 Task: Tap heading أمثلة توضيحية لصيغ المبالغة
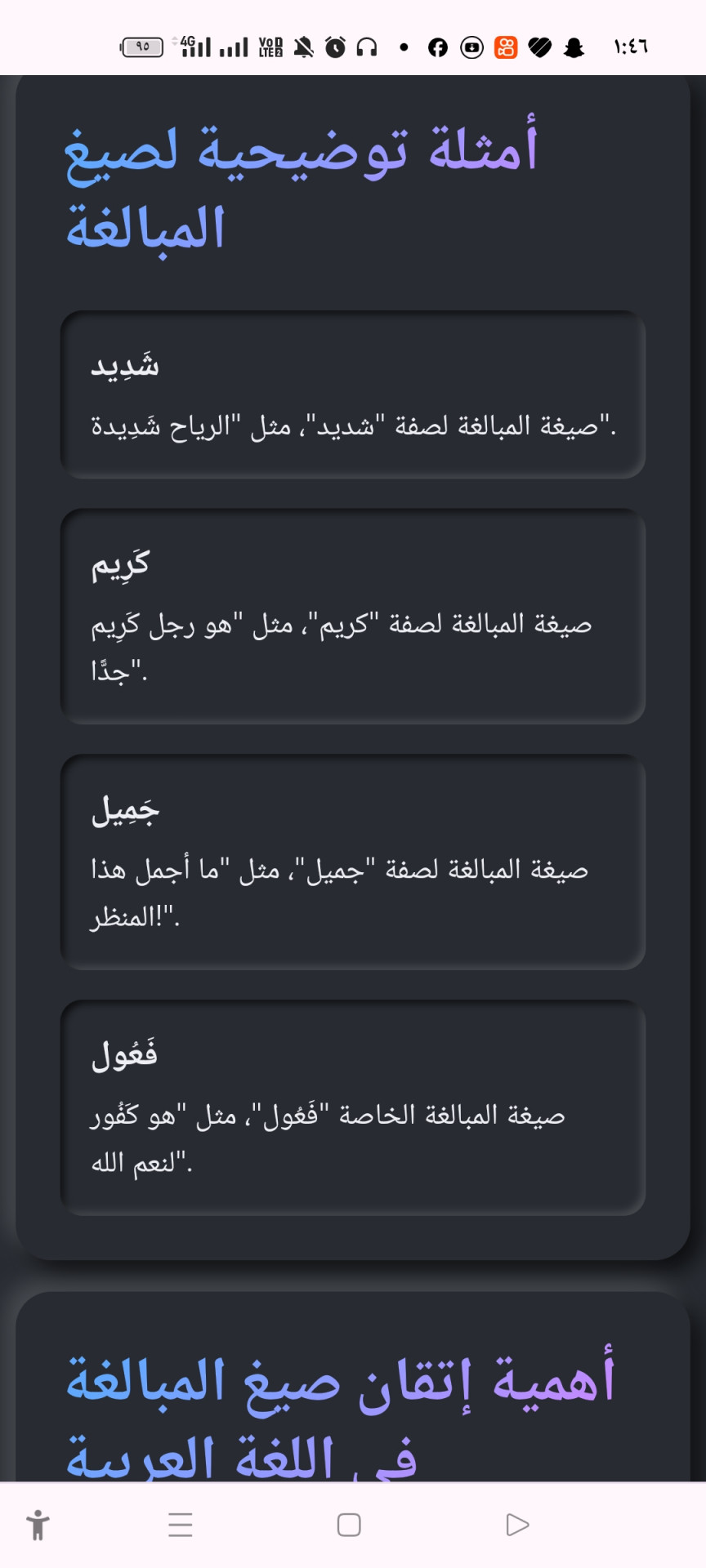pyautogui.click(x=301, y=188)
